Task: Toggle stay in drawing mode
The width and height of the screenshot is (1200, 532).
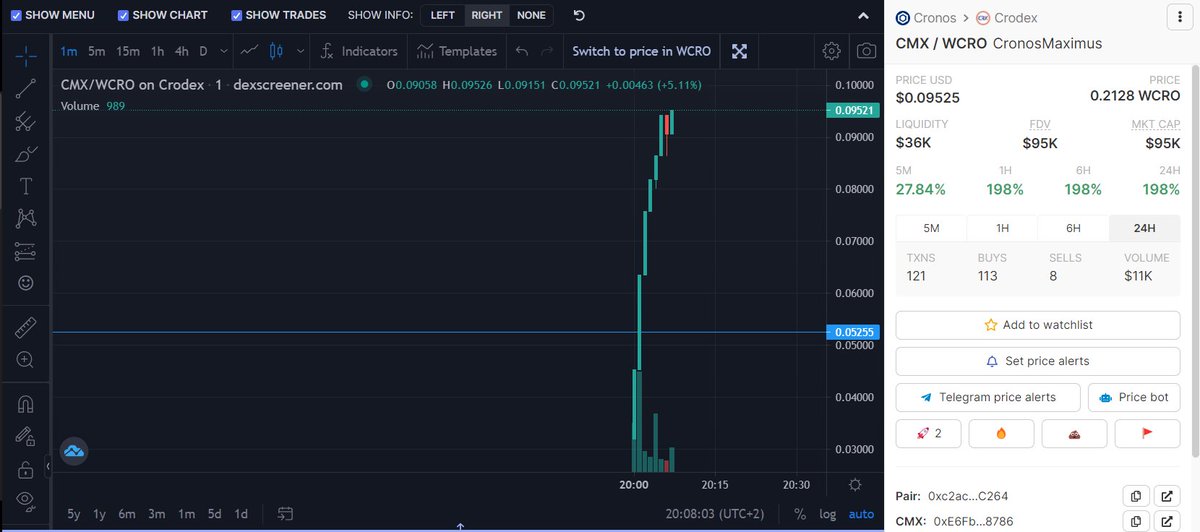Action: click(x=26, y=436)
